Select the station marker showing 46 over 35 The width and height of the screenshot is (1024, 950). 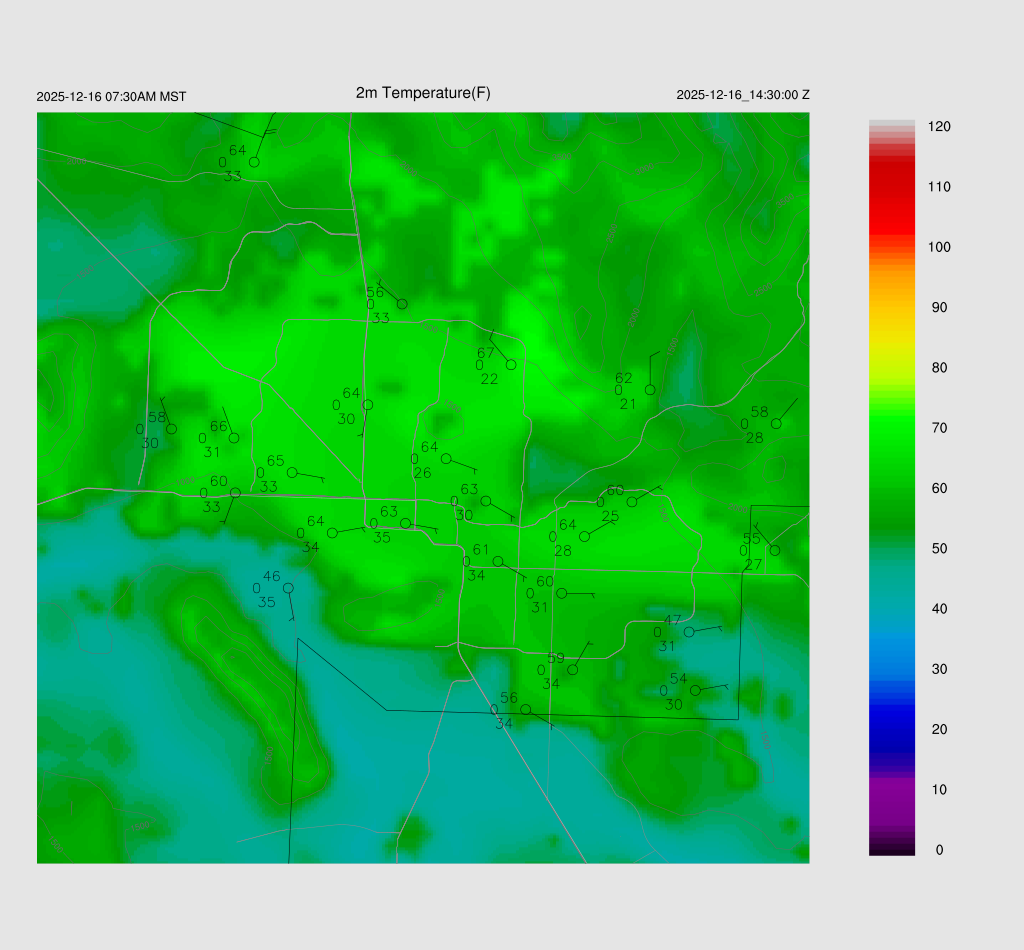click(x=288, y=588)
